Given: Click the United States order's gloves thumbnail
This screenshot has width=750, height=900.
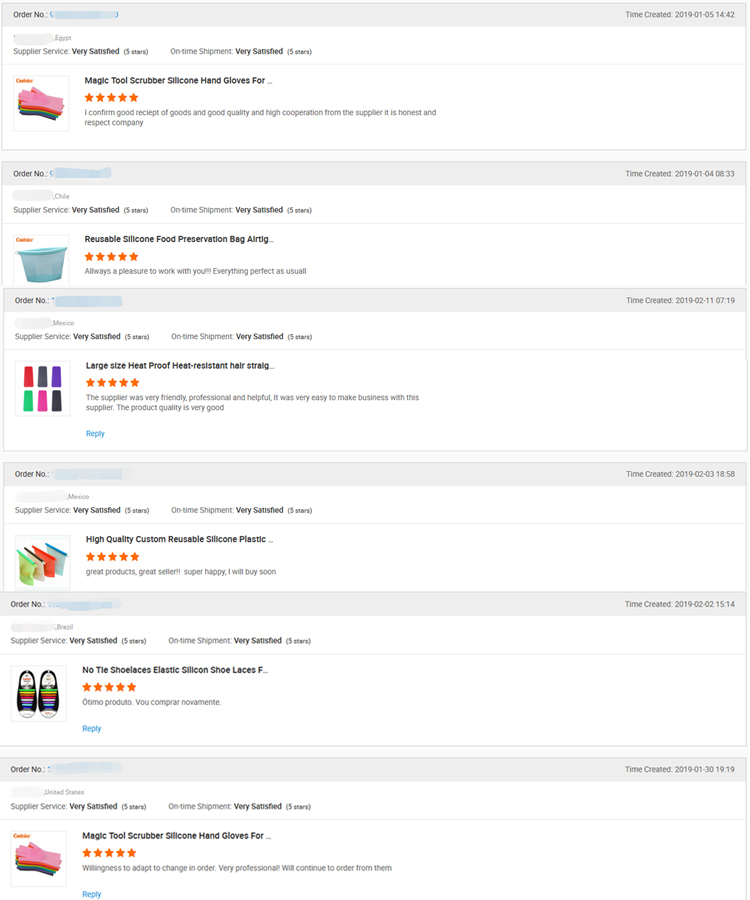Looking at the screenshot, I should (x=39, y=858).
